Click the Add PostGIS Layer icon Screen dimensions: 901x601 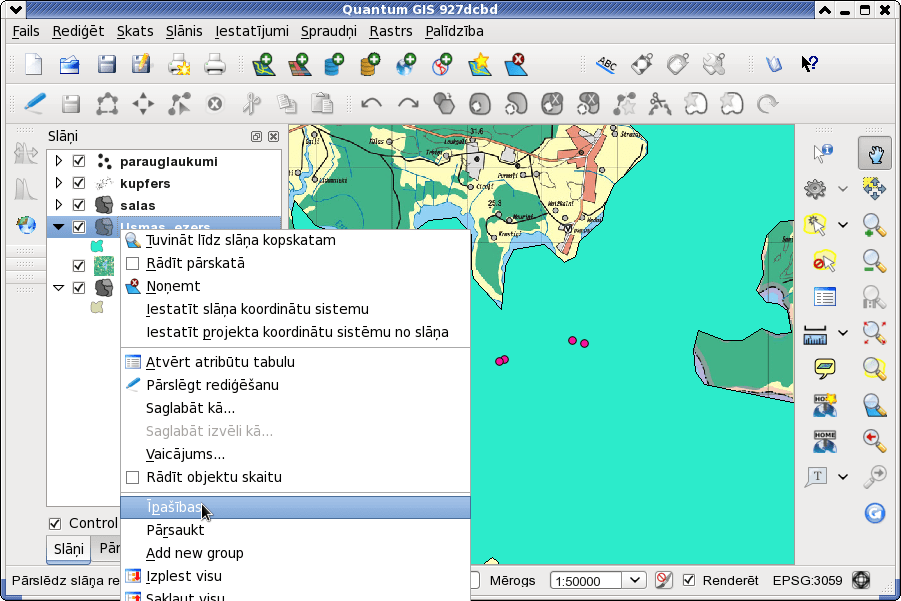(334, 64)
